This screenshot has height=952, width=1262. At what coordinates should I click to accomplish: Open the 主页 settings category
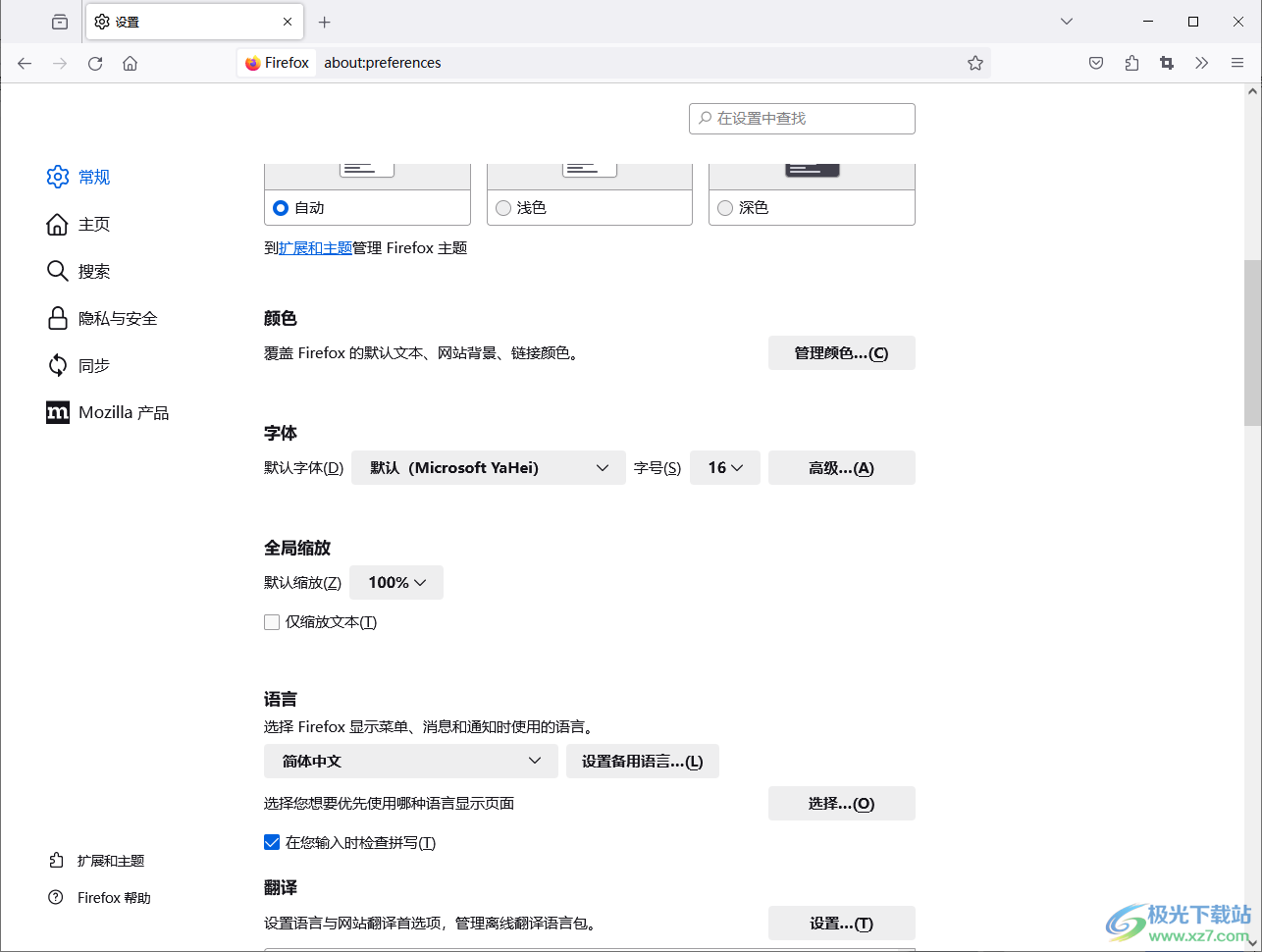(79, 224)
